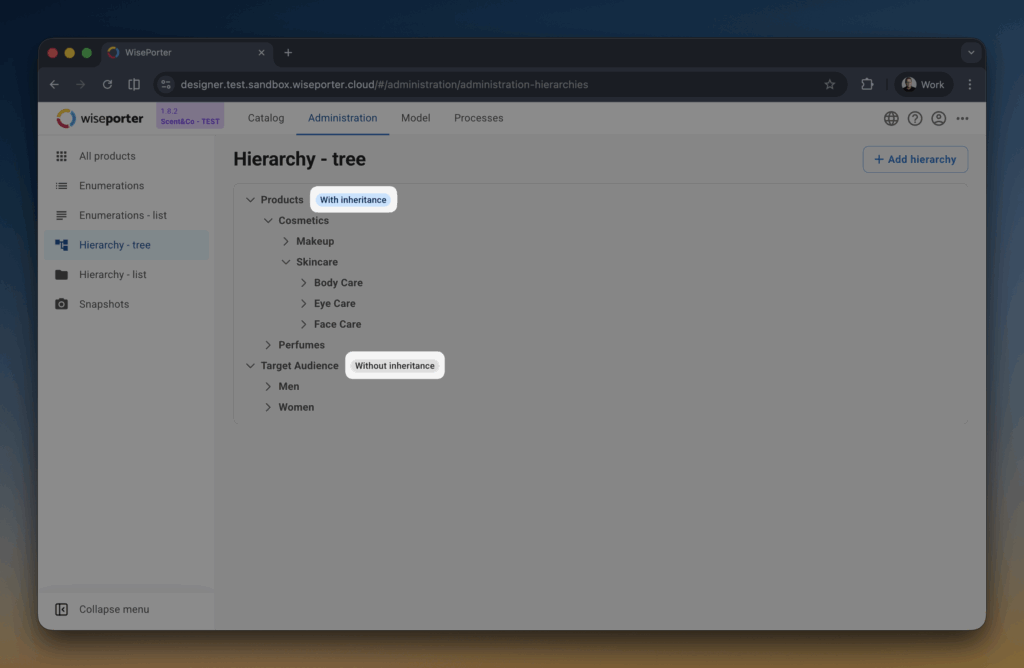The height and width of the screenshot is (668, 1024).
Task: Click the Hierarchy - list folder icon
Action: pyautogui.click(x=61, y=275)
